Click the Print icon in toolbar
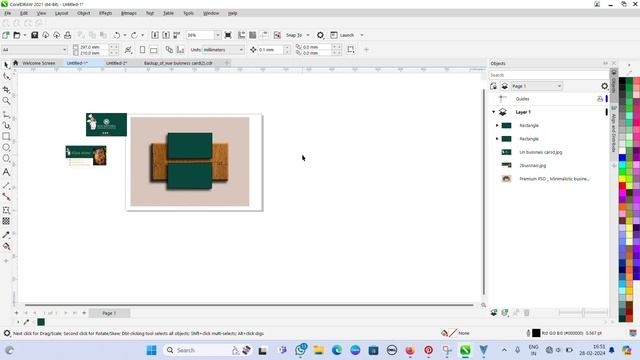Viewport: 640px width, 360px height. point(68,35)
